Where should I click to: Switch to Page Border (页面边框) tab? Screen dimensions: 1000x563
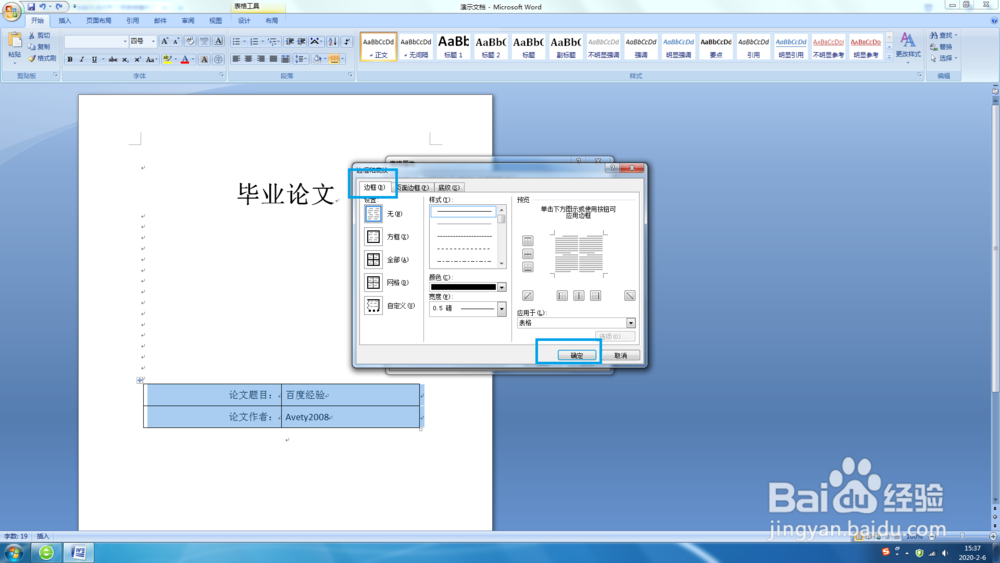click(x=412, y=187)
